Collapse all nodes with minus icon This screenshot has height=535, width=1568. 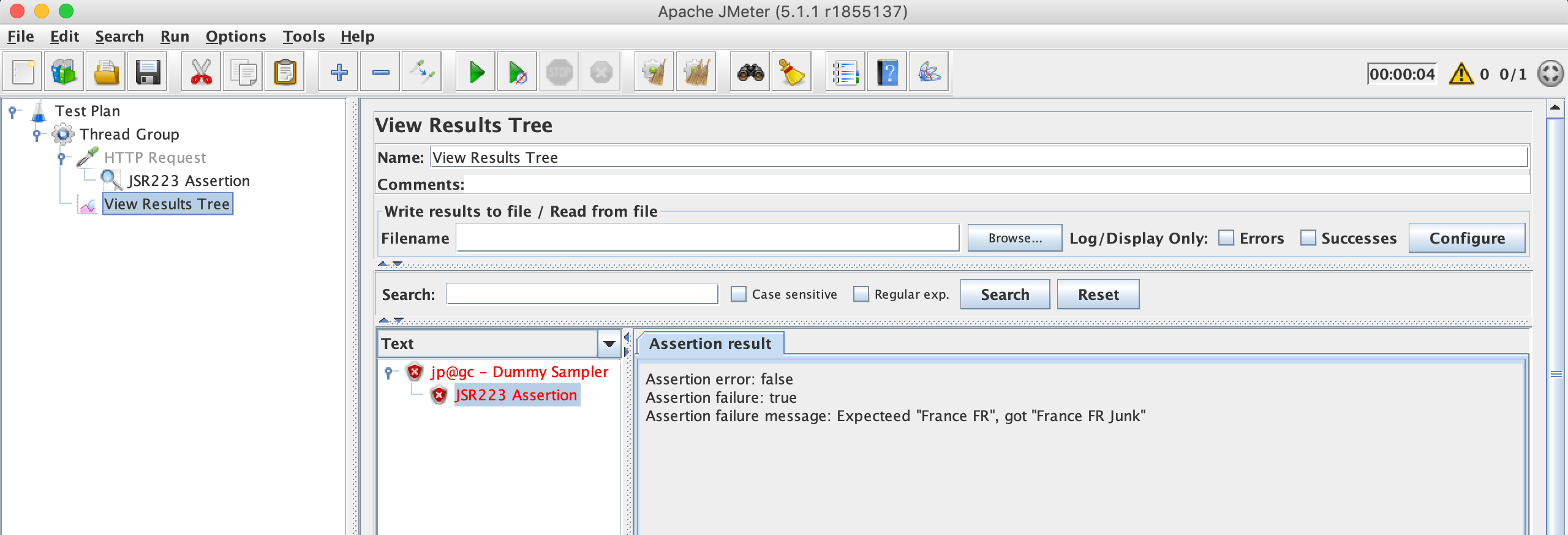(x=380, y=73)
